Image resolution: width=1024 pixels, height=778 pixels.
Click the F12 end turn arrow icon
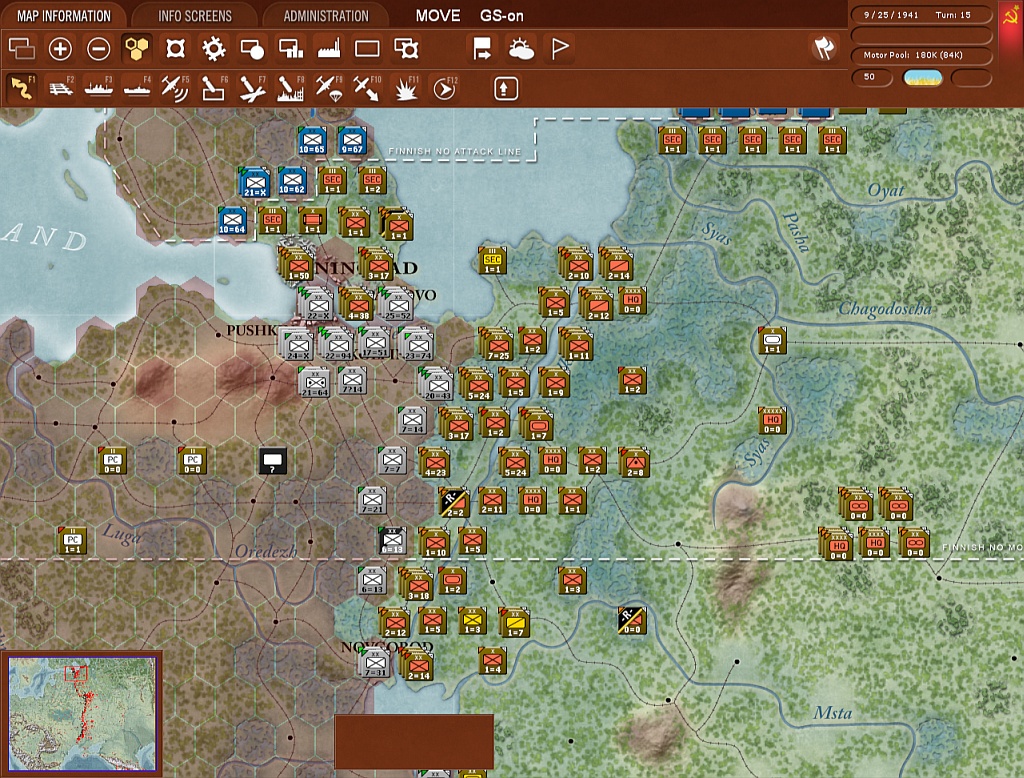444,88
